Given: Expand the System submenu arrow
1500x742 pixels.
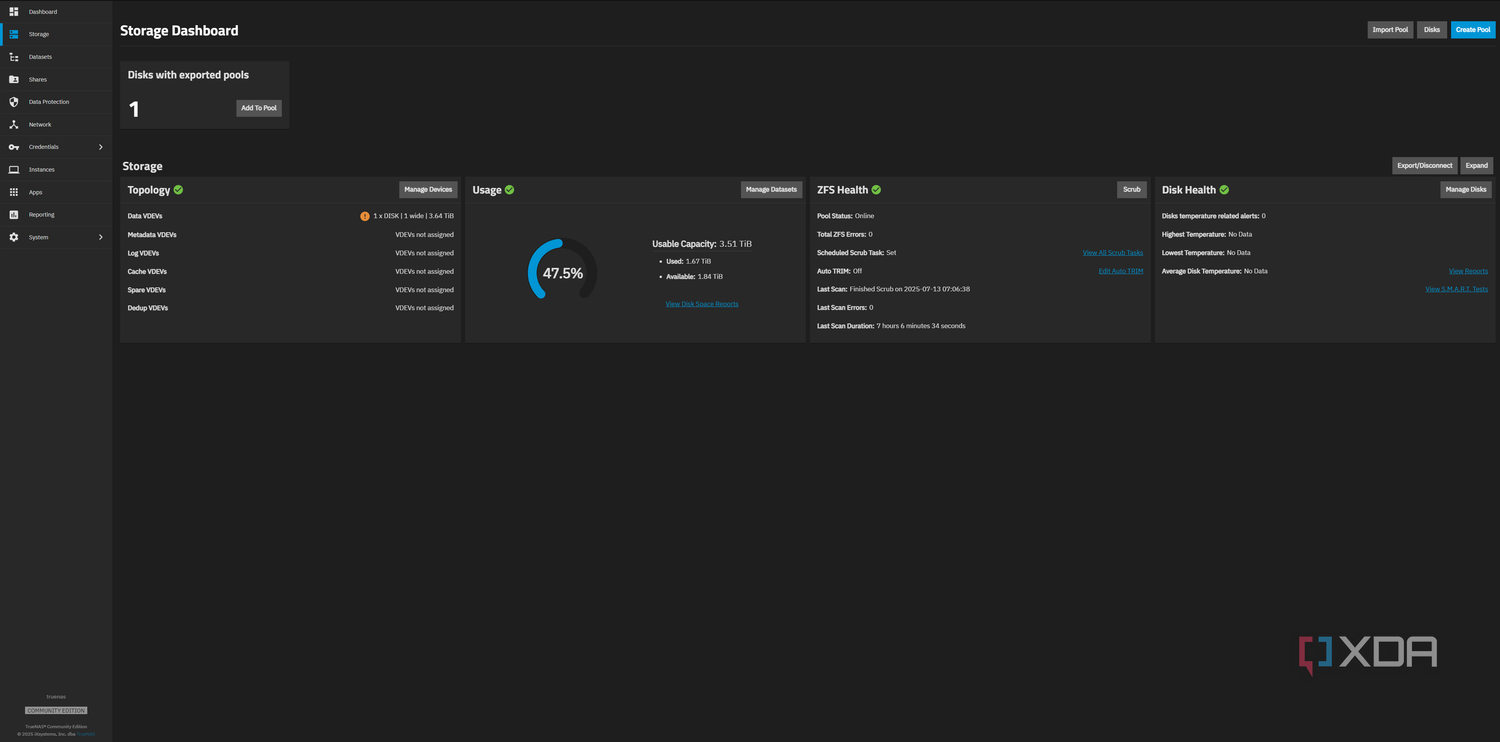Looking at the screenshot, I should [101, 237].
